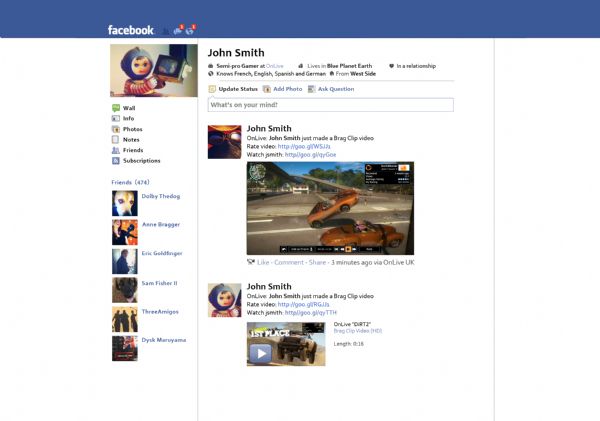The width and height of the screenshot is (600, 421).
Task: Click the Facebook logo in header
Action: pos(131,30)
